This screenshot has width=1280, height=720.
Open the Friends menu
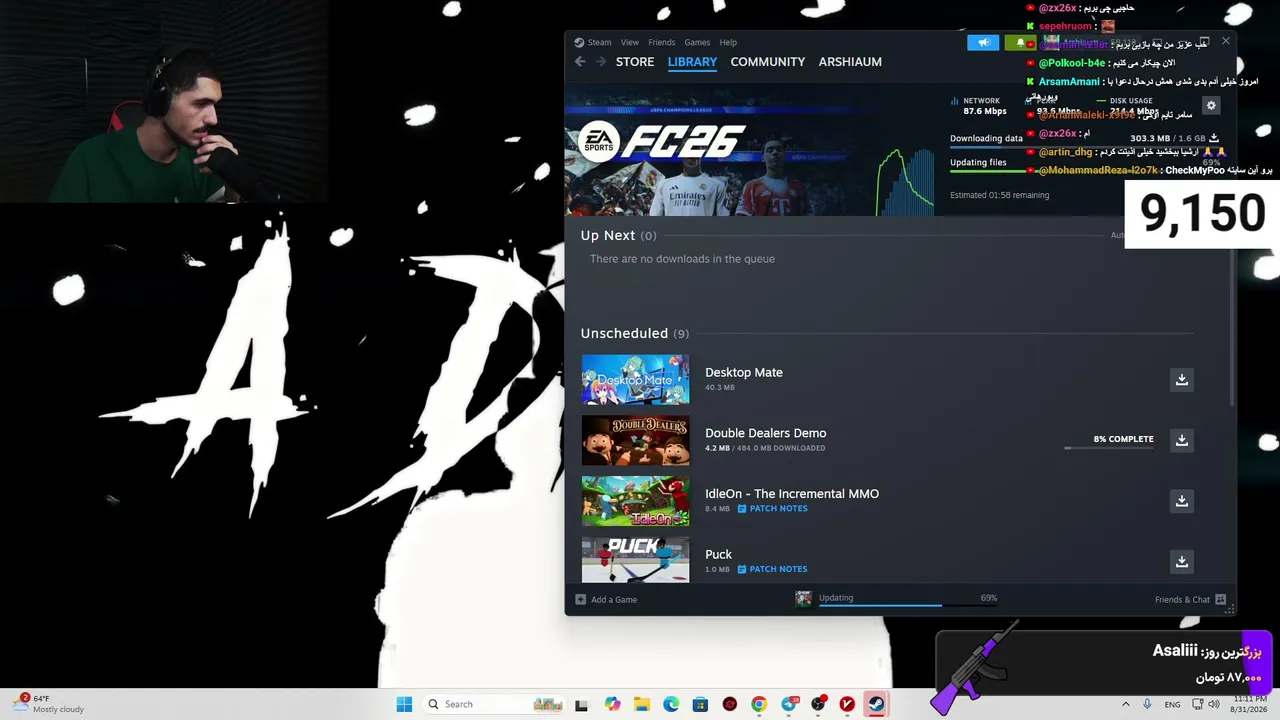point(662,42)
